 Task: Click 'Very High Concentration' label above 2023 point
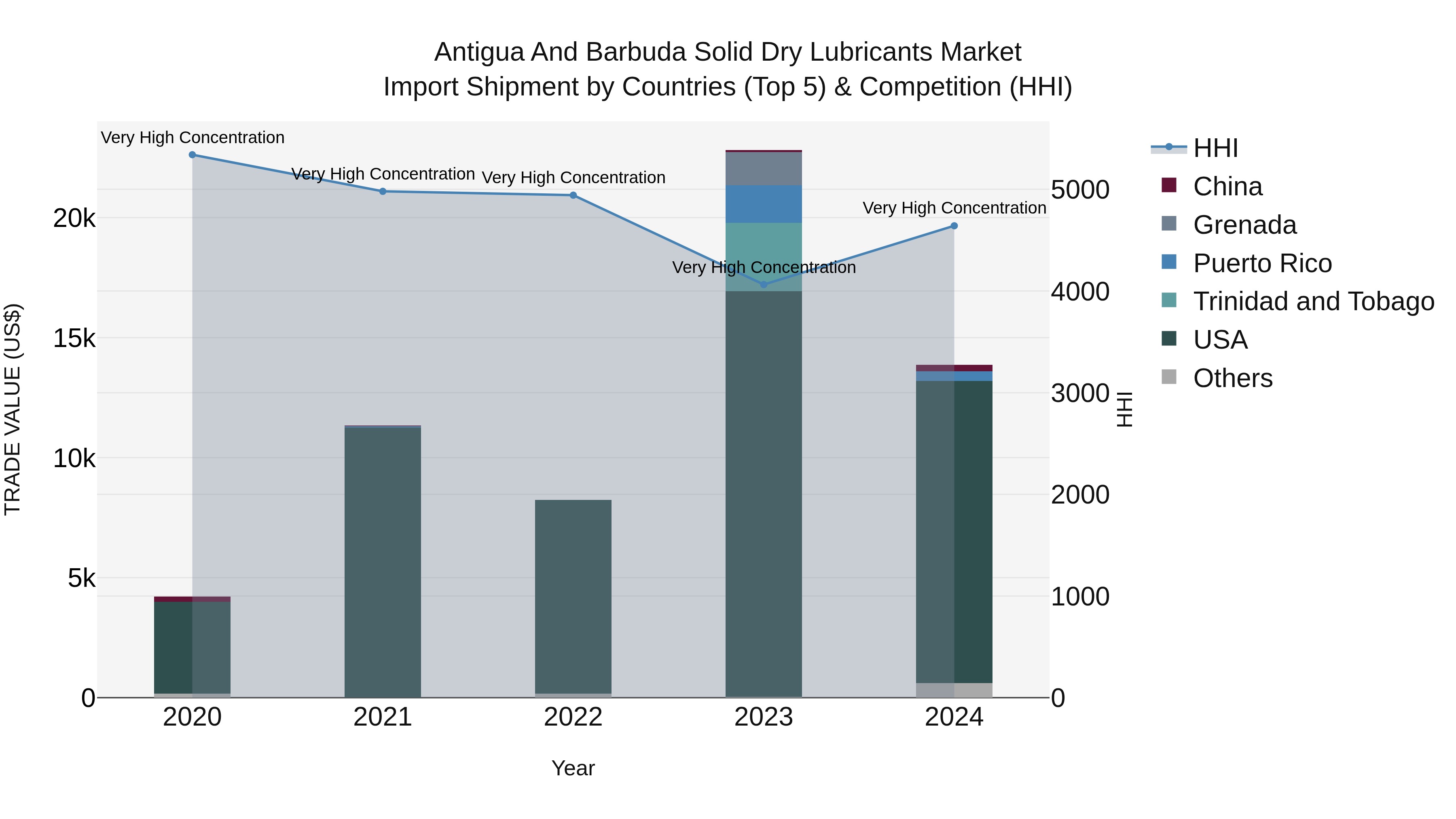click(x=764, y=267)
